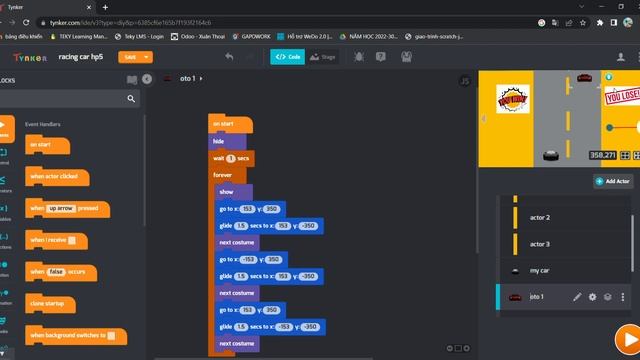
Task: Select oto 1 actor in list
Action: pyautogui.click(x=563, y=297)
